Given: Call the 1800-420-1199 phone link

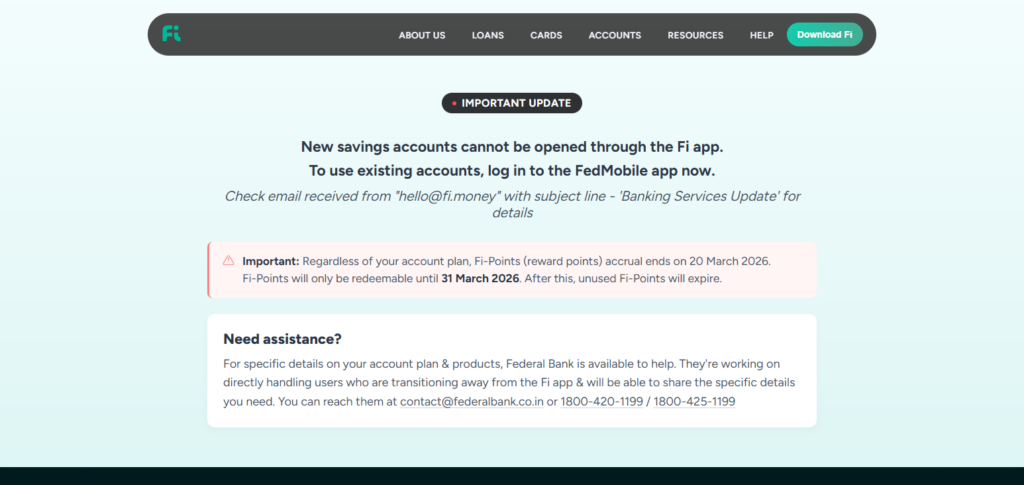Looking at the screenshot, I should 601,402.
